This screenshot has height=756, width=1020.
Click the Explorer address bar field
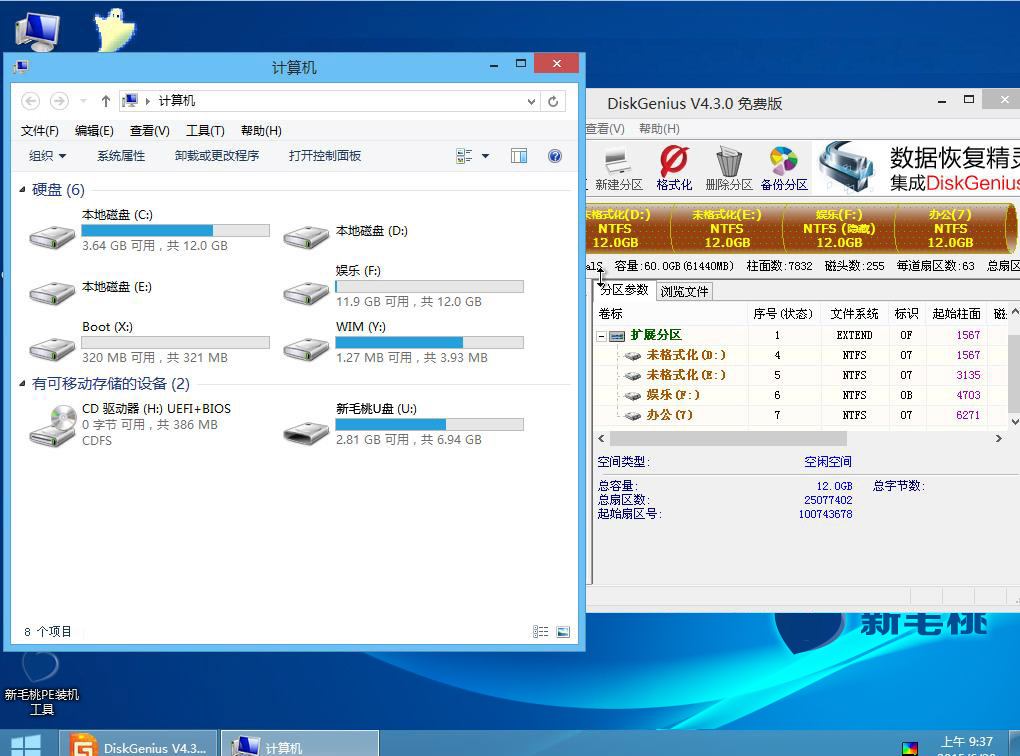pos(329,101)
